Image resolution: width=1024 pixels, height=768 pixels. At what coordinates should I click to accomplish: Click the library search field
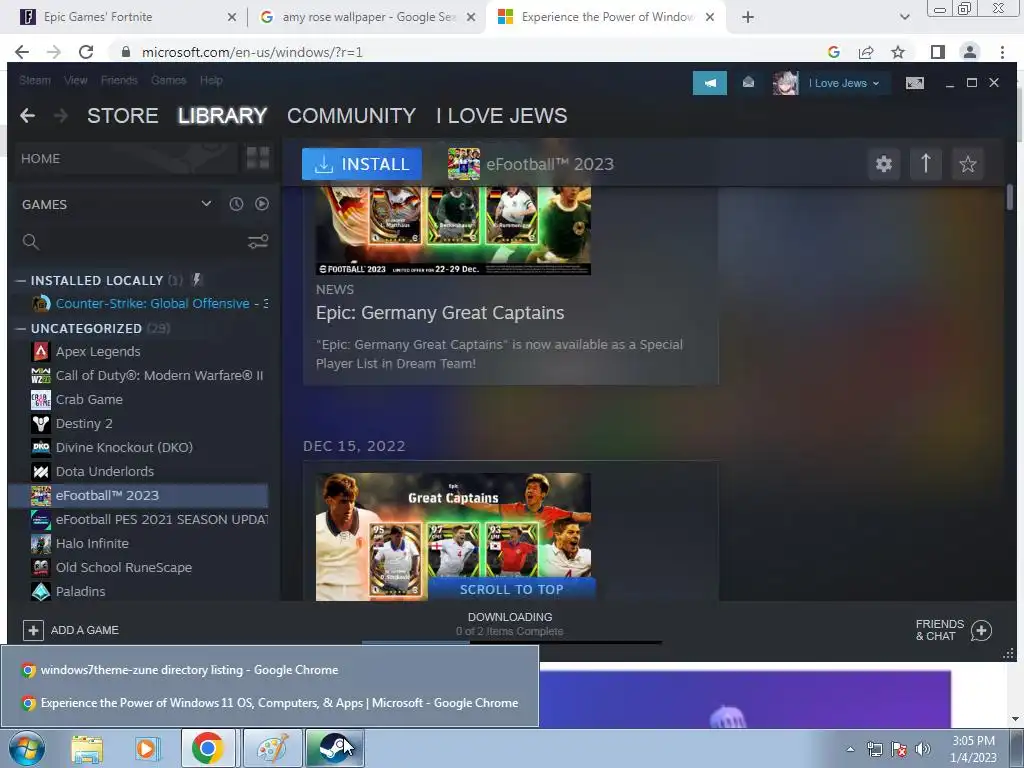tap(131, 242)
